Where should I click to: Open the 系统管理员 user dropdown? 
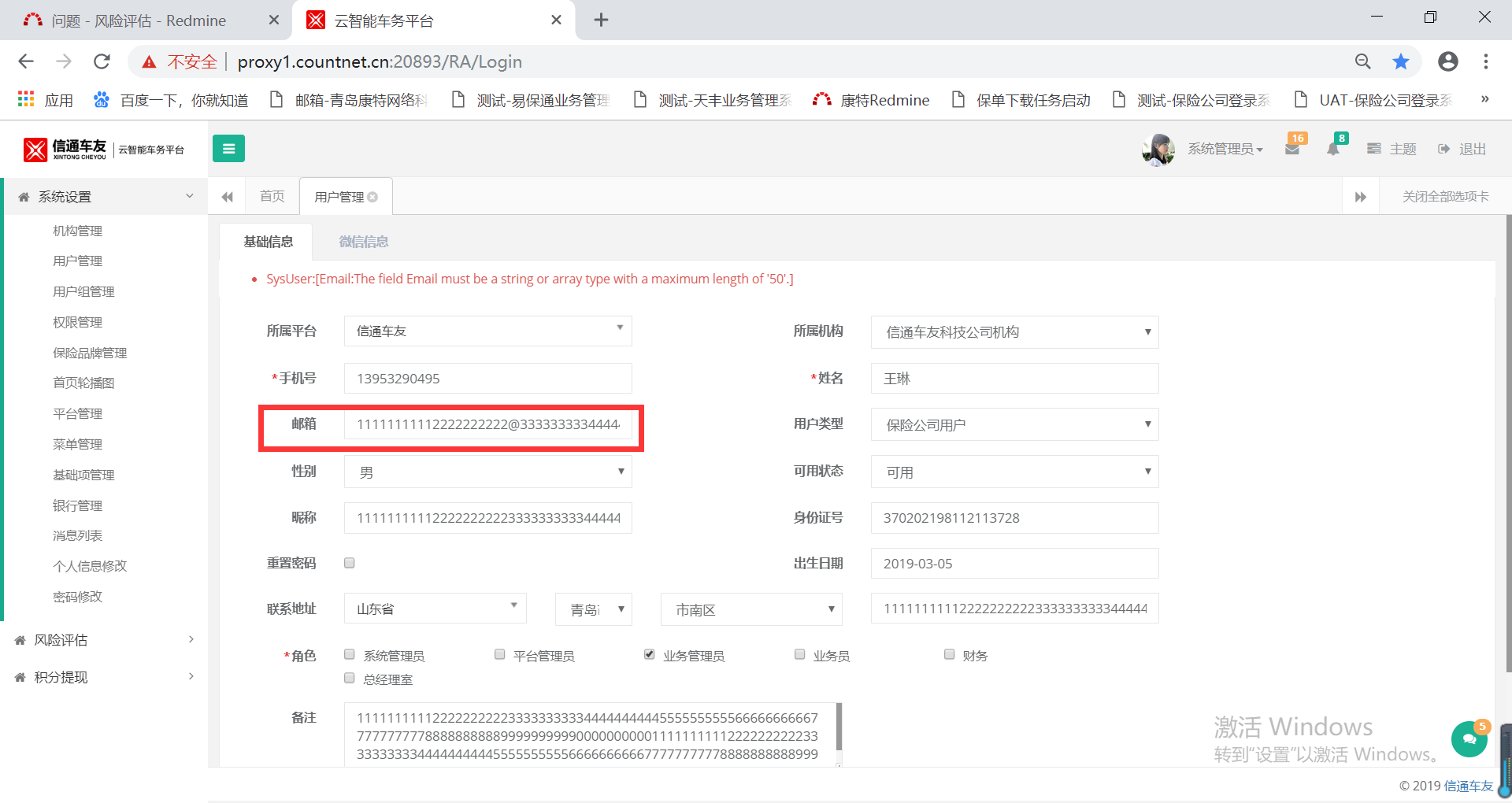(1225, 149)
